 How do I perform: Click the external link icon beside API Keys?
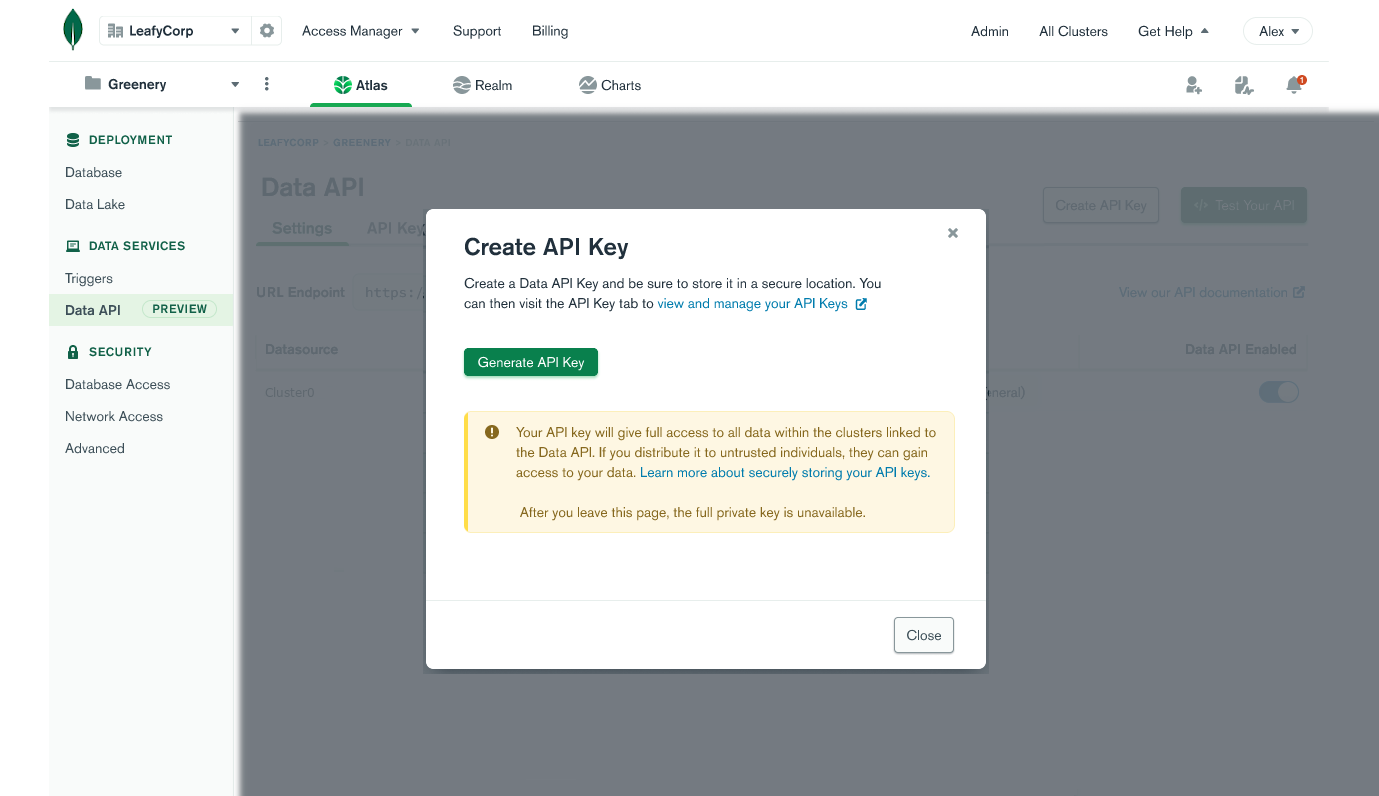coord(861,304)
